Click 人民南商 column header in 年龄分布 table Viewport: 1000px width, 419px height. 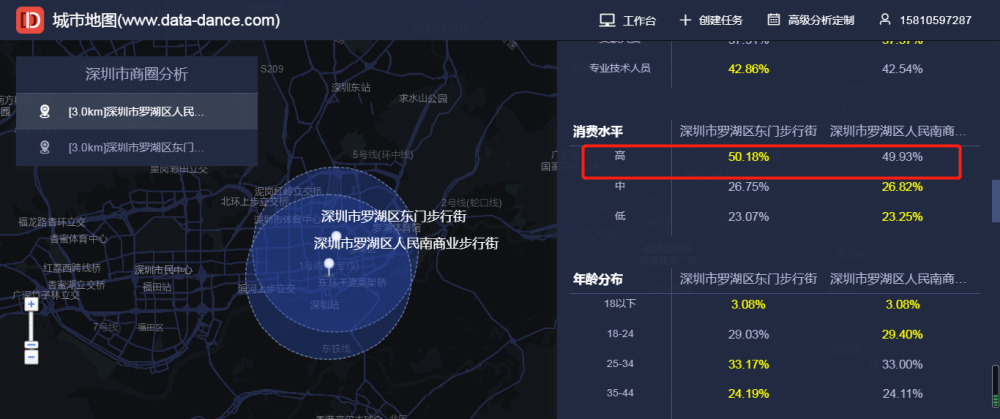898,279
